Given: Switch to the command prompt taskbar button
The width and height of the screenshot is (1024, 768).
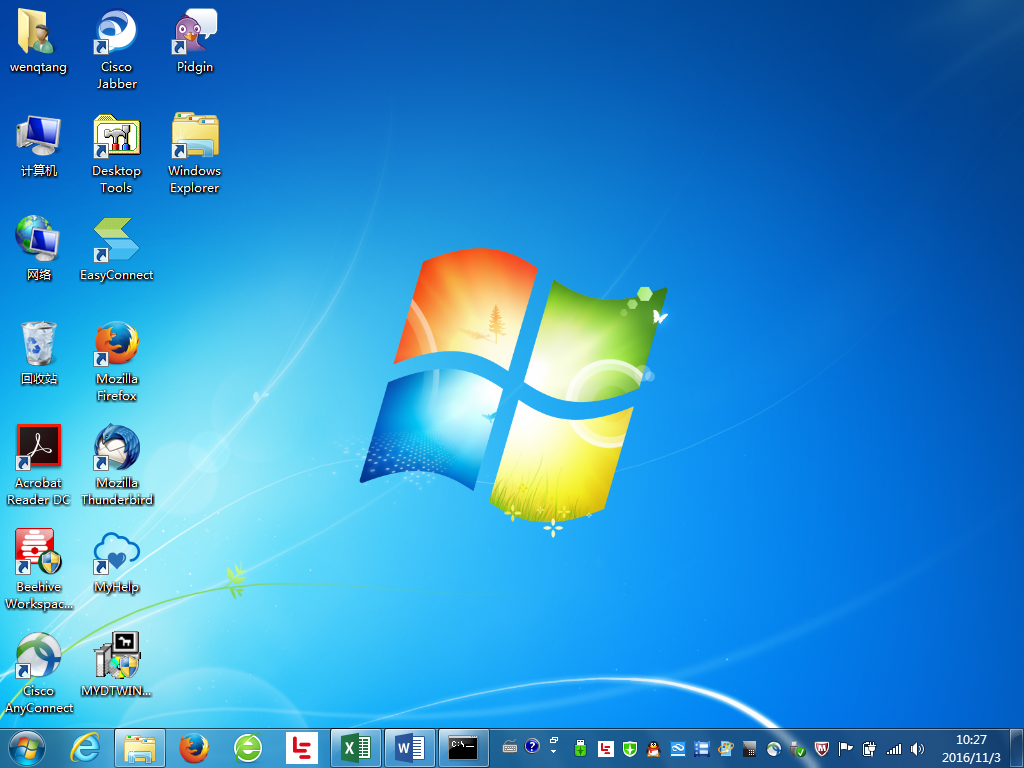Looking at the screenshot, I should point(464,748).
